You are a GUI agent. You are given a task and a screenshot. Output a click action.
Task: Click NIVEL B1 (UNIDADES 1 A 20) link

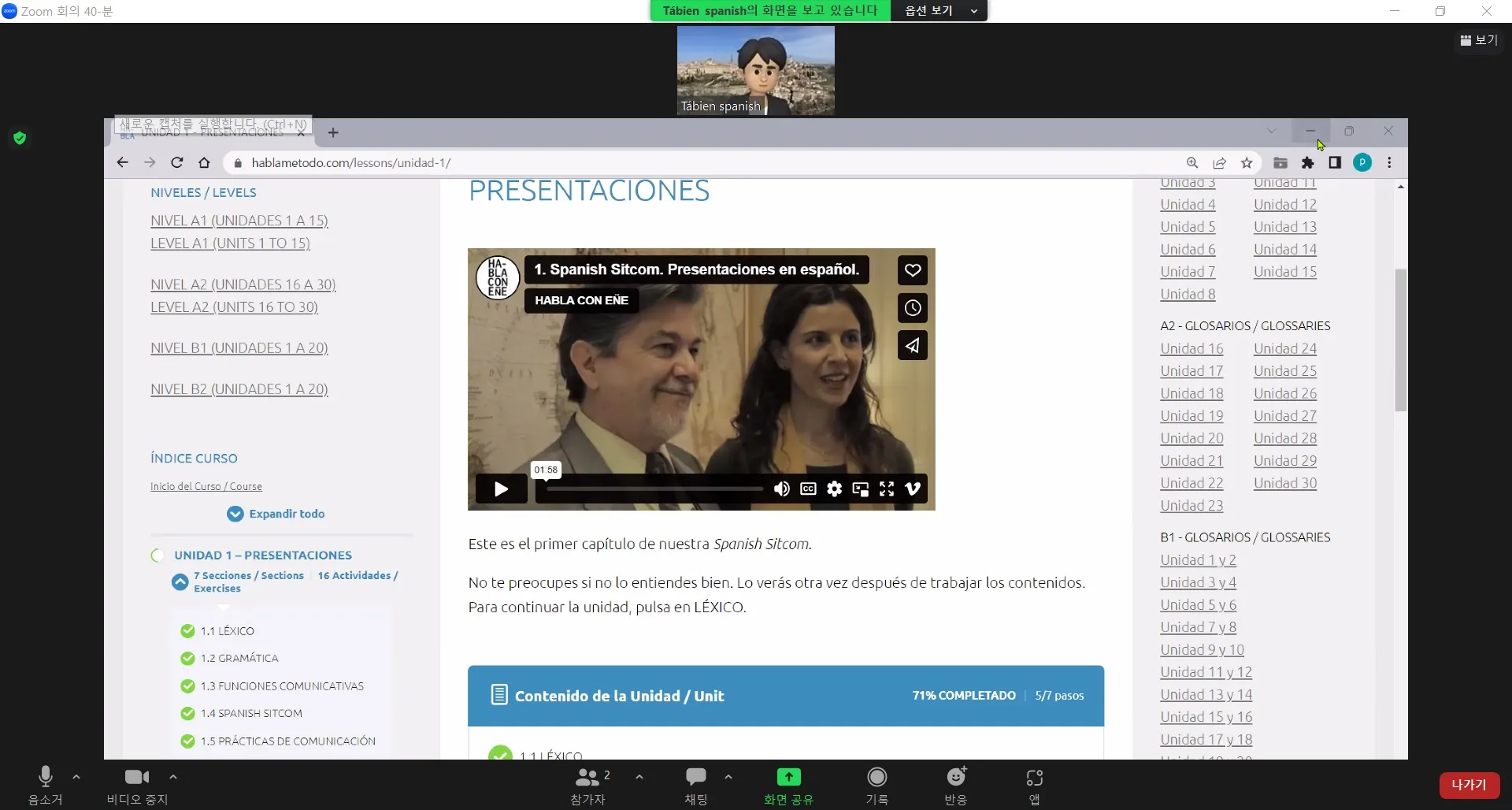[x=239, y=347]
